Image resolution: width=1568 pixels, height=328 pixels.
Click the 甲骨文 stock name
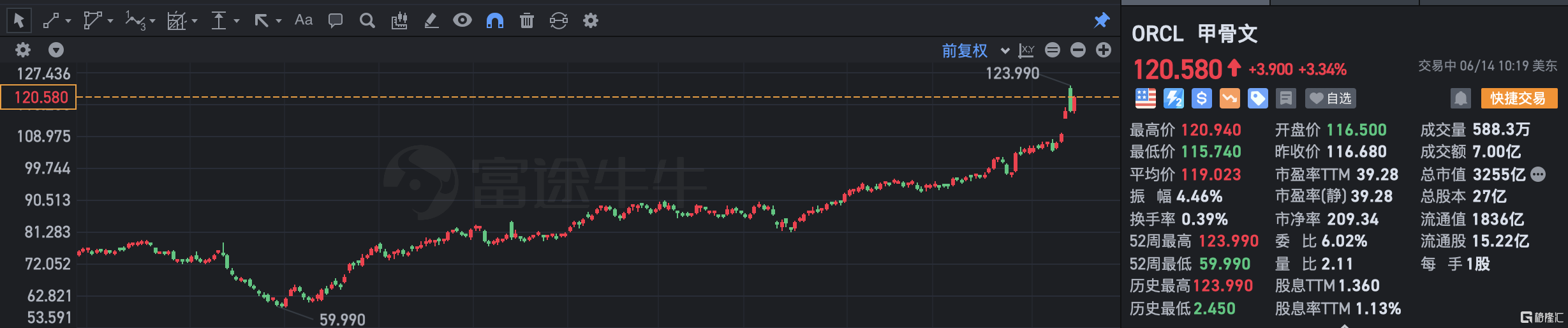(x=1227, y=34)
